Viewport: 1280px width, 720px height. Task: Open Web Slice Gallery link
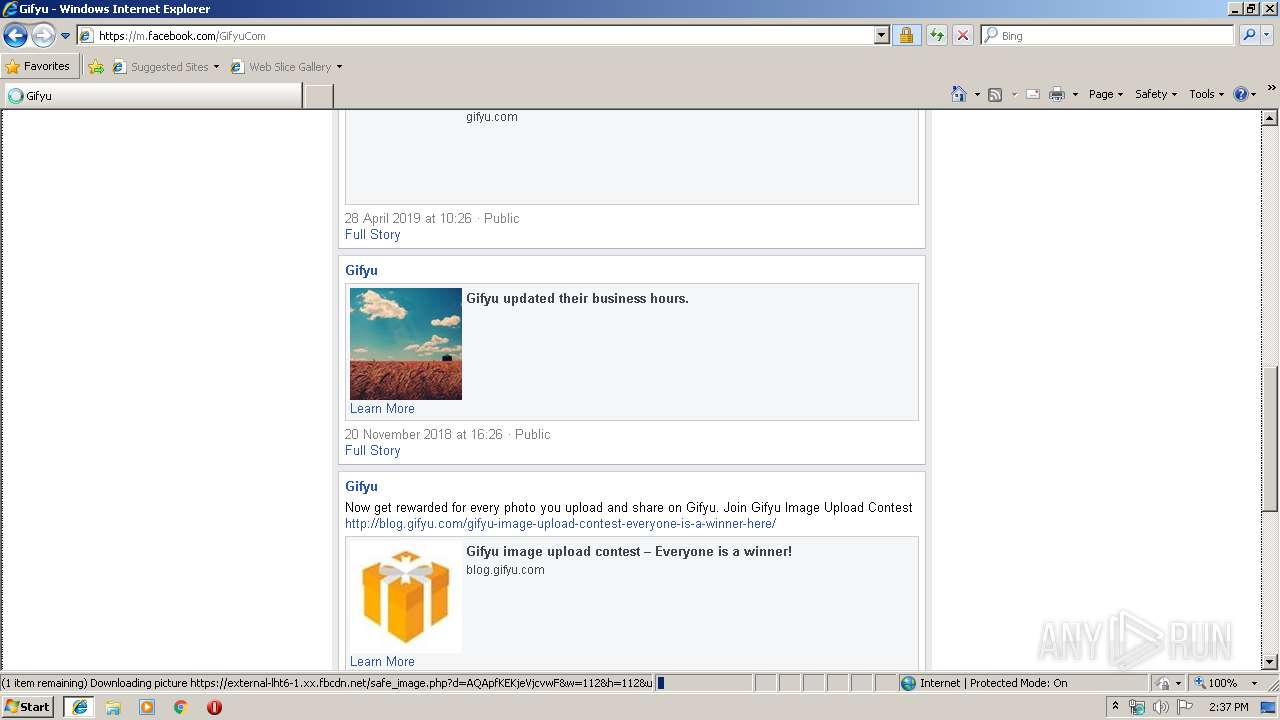click(x=286, y=67)
